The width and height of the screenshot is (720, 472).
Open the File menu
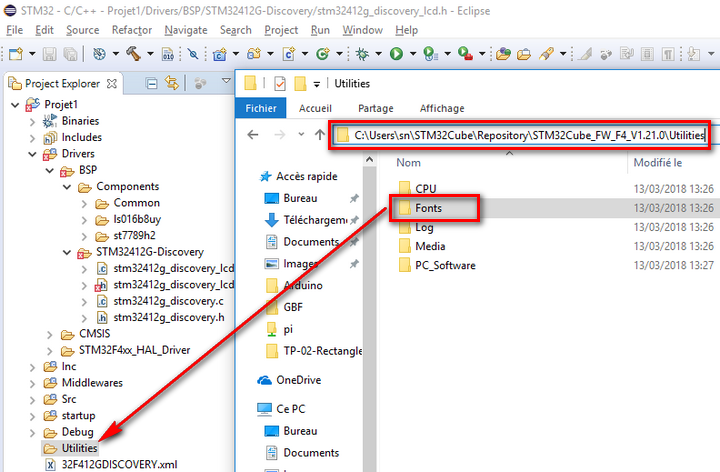point(14,30)
